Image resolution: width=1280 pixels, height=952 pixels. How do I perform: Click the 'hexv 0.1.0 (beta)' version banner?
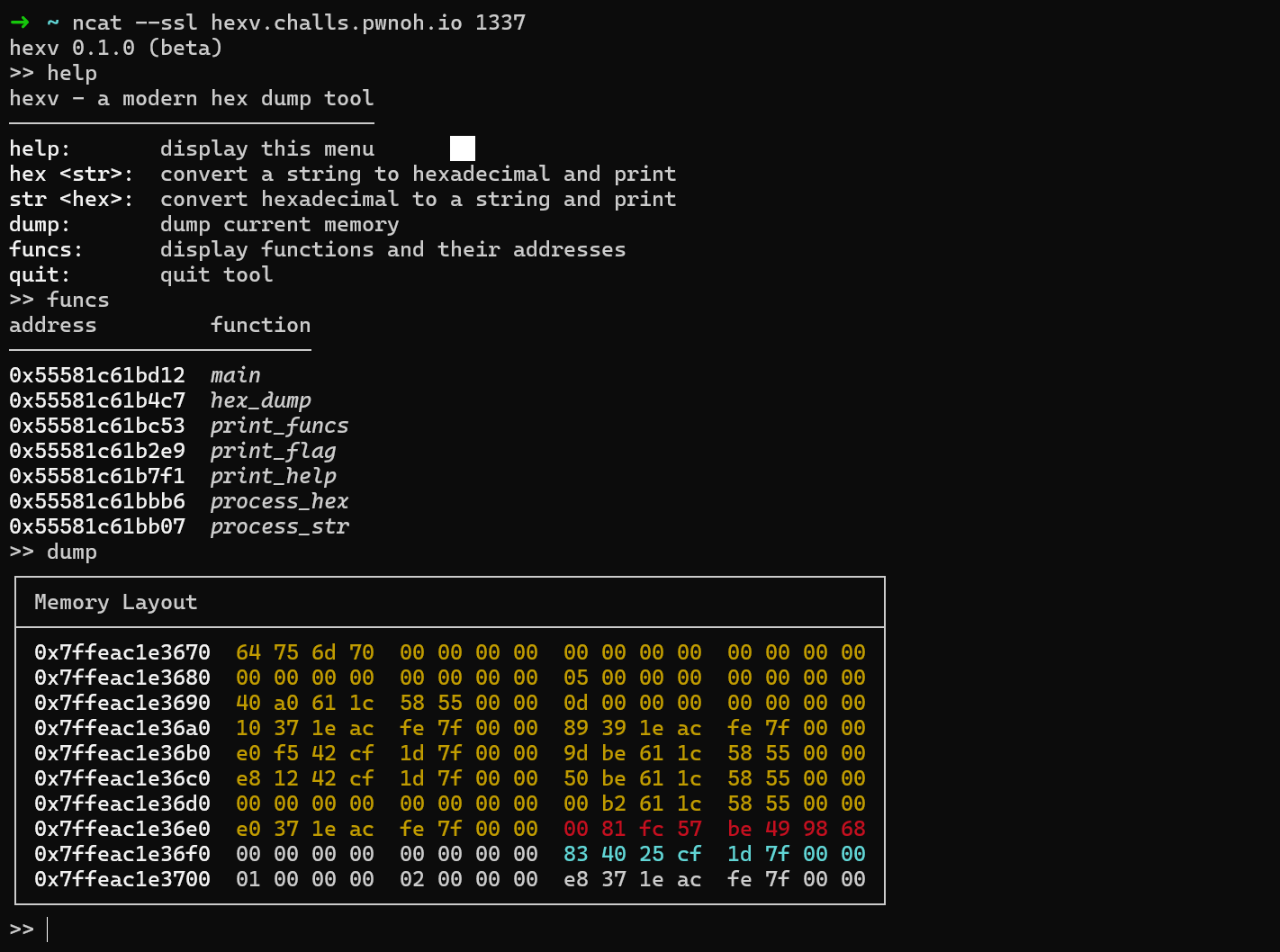(x=115, y=48)
